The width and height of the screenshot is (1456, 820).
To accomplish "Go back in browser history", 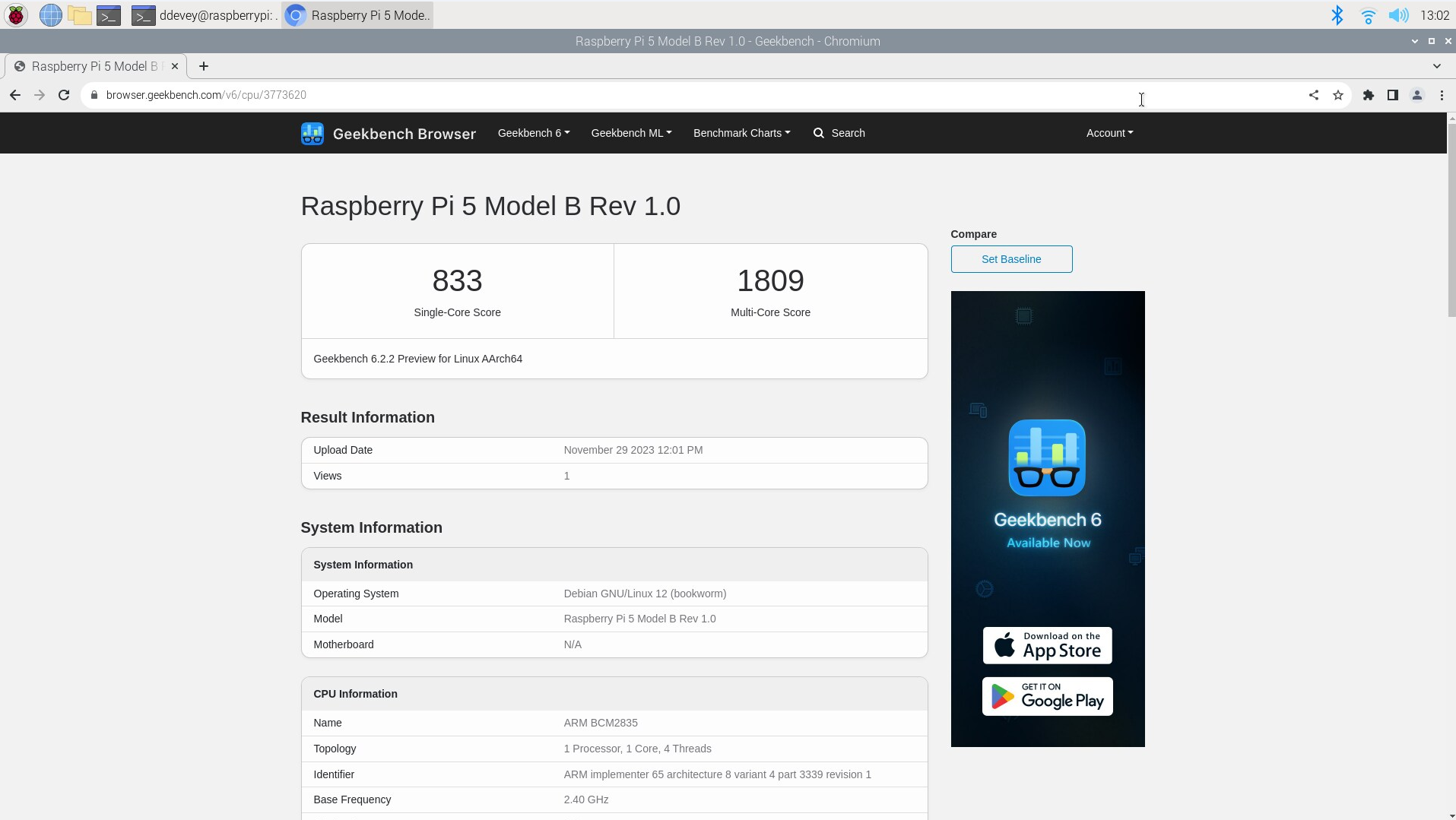I will (x=15, y=95).
